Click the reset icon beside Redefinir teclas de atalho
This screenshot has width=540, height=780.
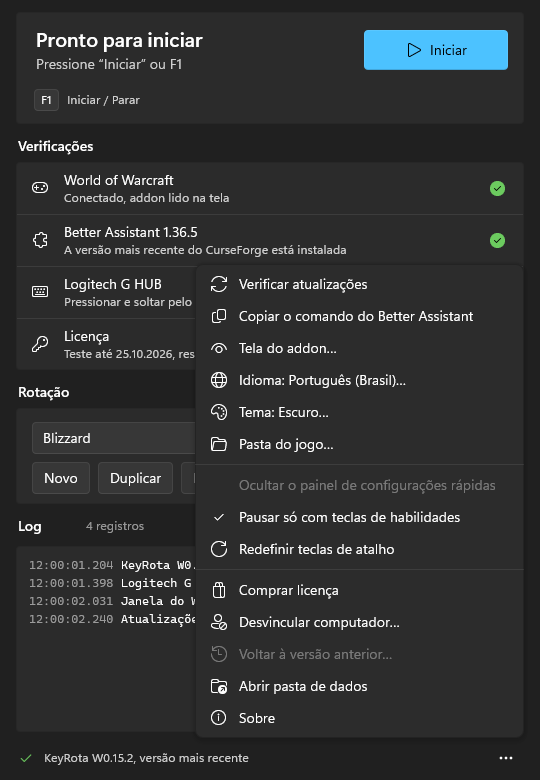[x=219, y=549]
